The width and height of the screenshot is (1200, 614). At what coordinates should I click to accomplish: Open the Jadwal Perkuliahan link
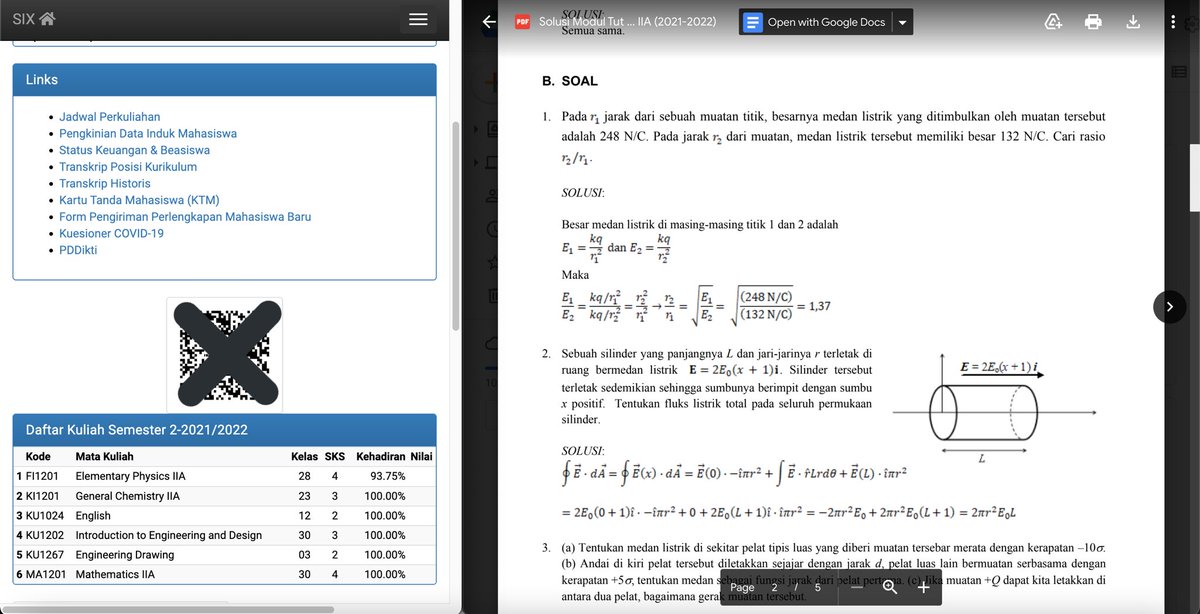[x=109, y=117]
